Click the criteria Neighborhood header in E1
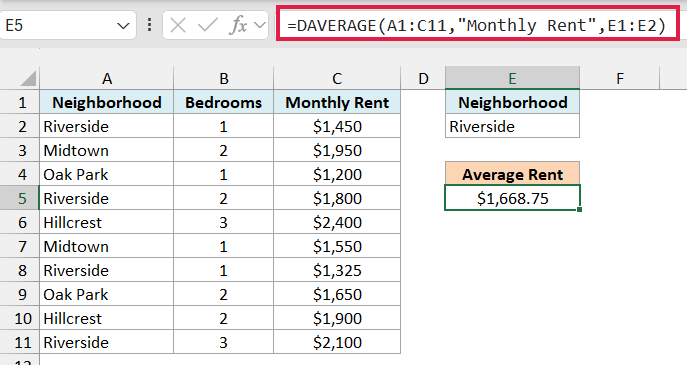 pos(512,103)
